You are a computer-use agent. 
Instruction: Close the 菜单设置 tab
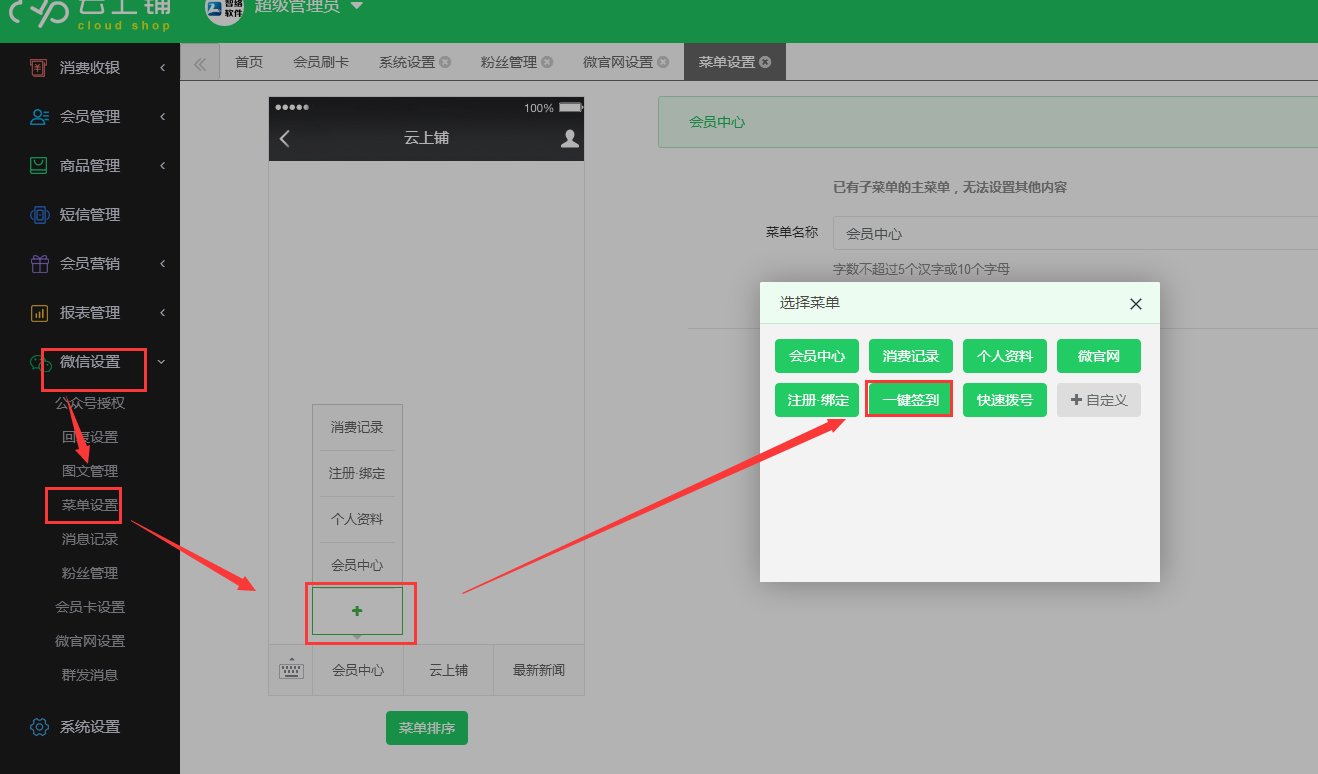click(x=765, y=62)
